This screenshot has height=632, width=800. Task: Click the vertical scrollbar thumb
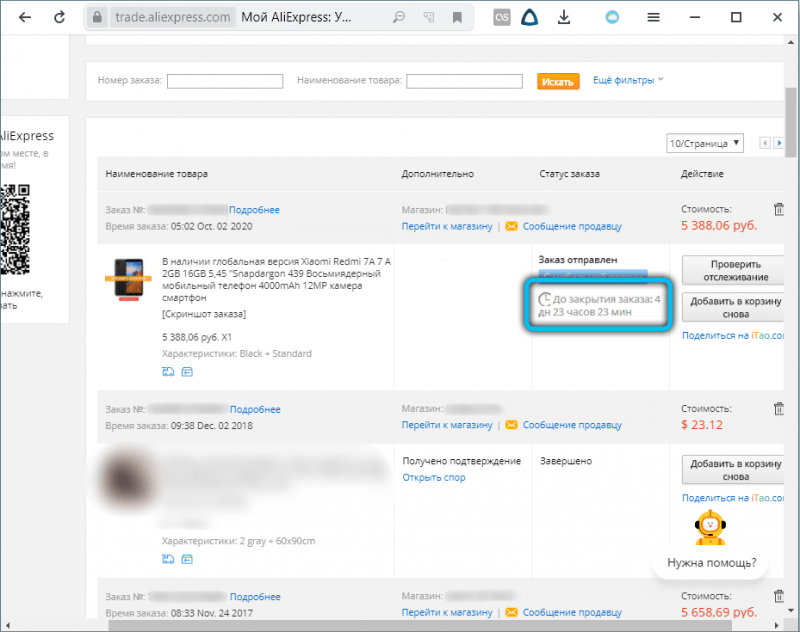(791, 122)
